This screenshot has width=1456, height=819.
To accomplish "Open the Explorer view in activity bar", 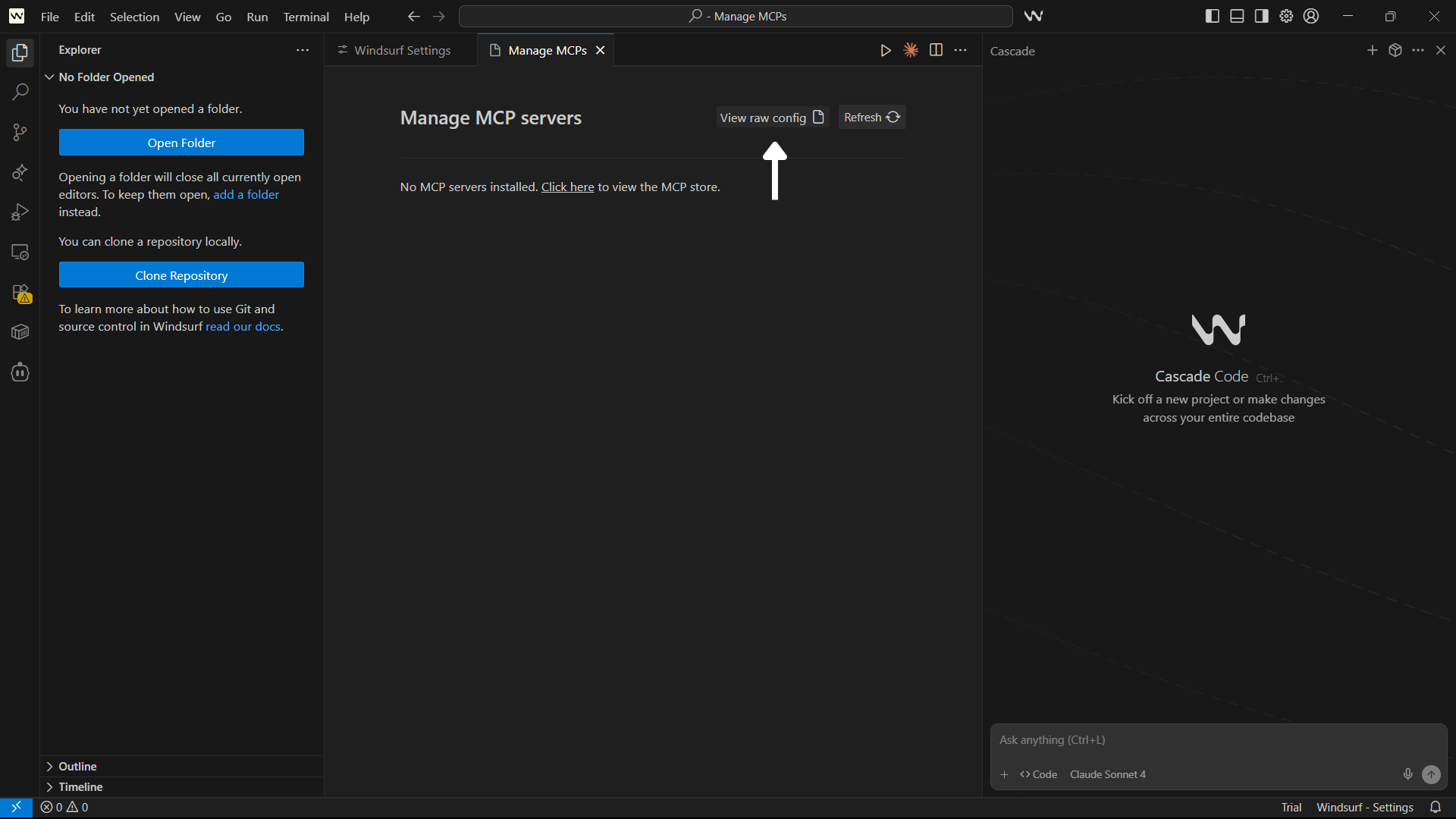I will point(20,52).
